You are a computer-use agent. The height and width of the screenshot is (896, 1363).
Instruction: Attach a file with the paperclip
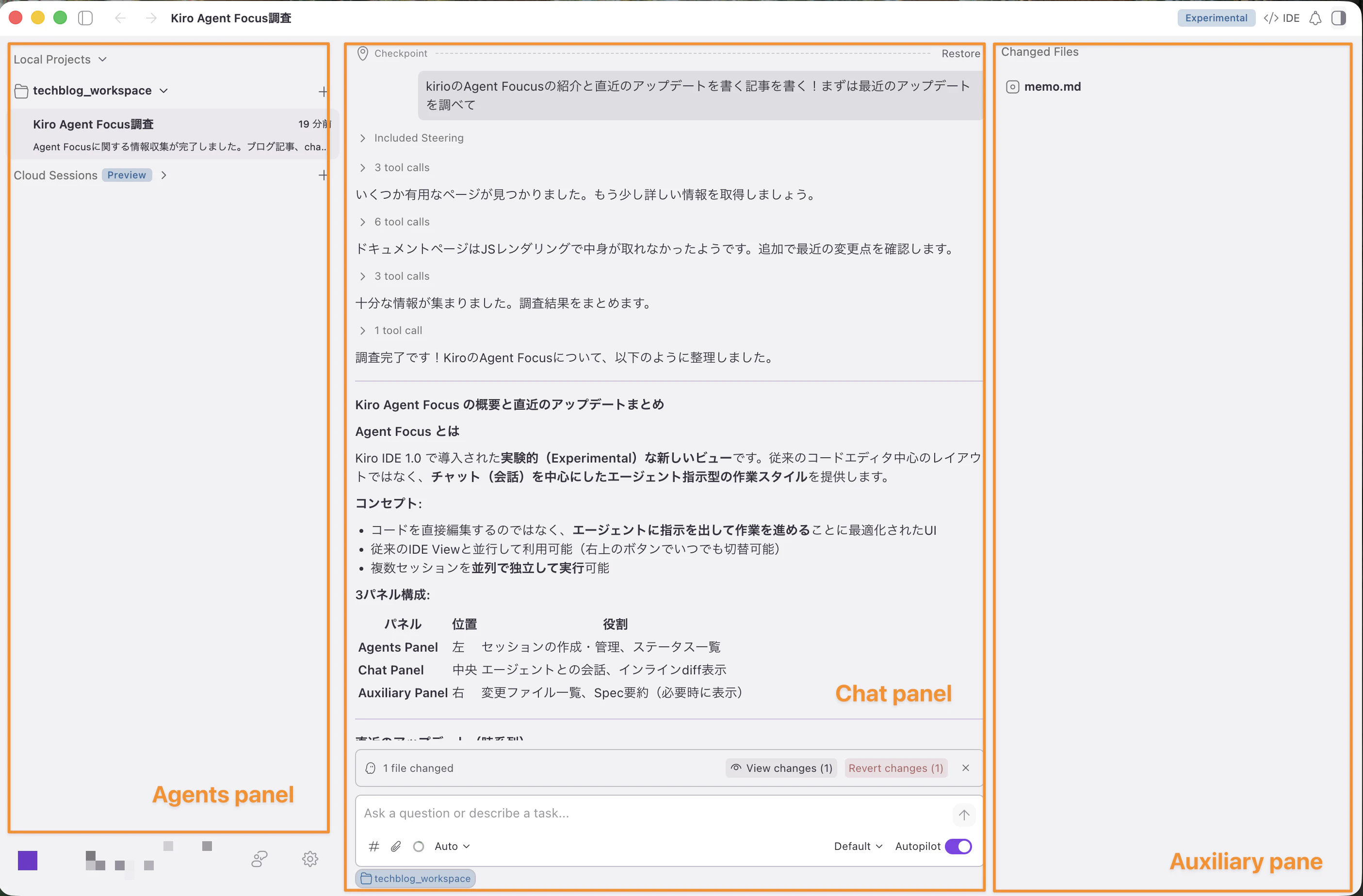396,847
